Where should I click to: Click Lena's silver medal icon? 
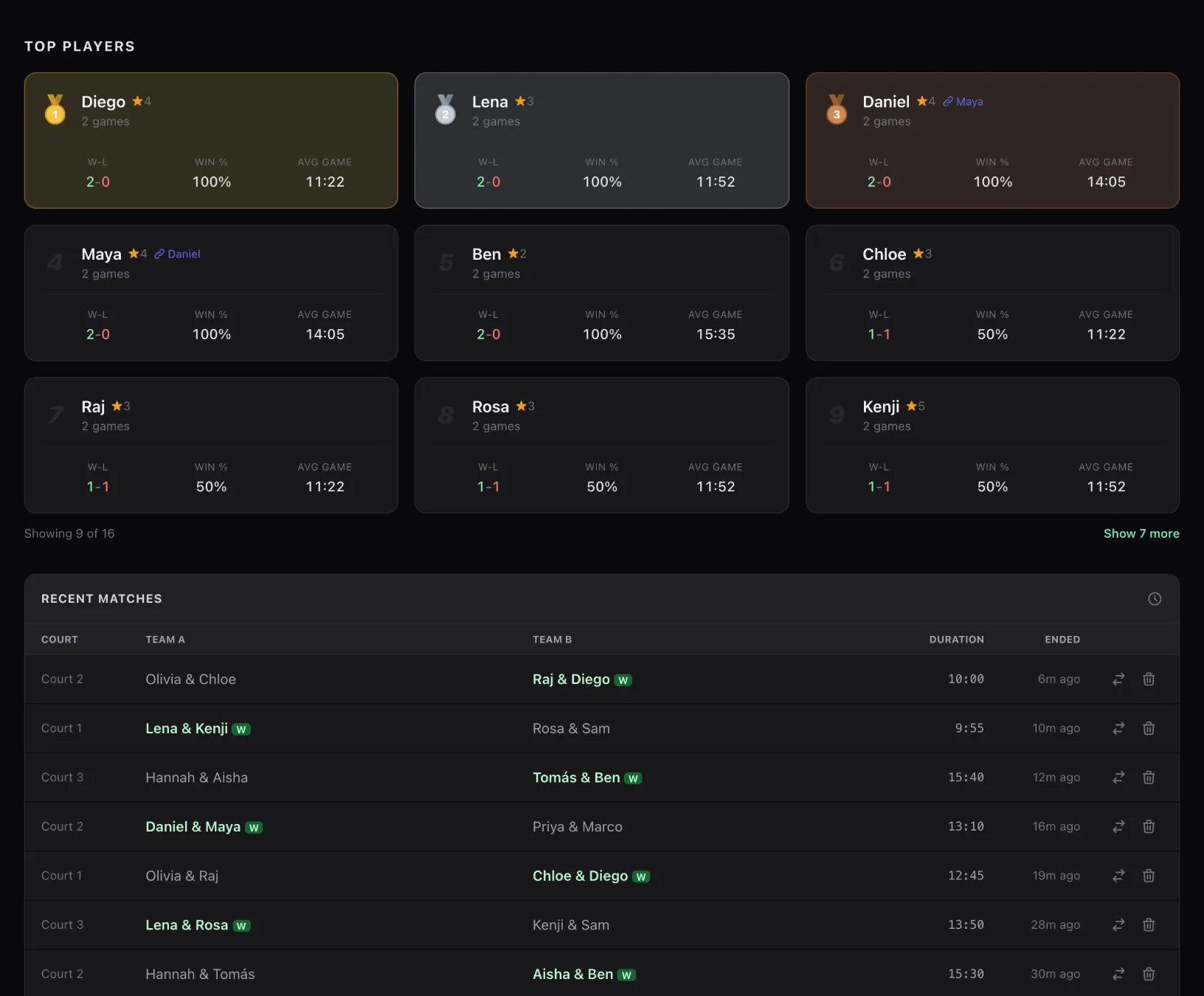[x=446, y=109]
